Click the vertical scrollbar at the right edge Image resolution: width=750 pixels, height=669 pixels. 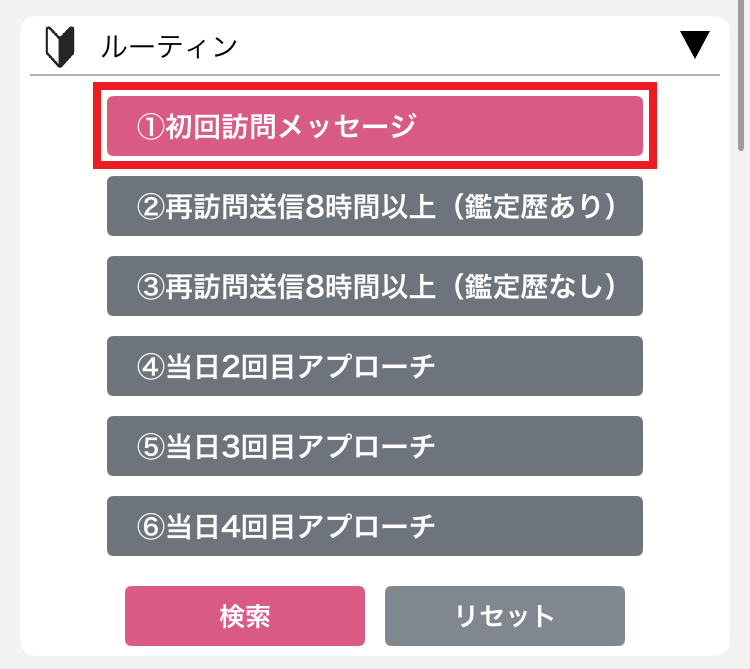point(741,76)
